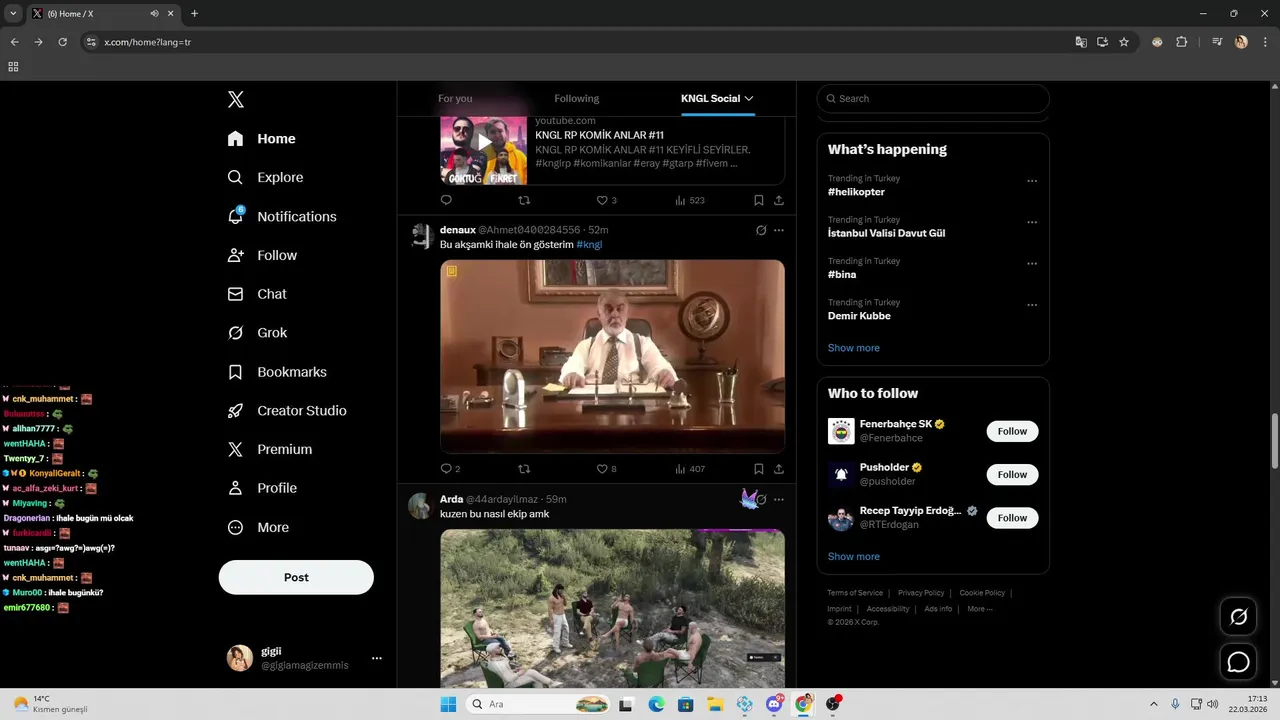The width and height of the screenshot is (1280, 720).
Task: Expand the More footer links dropdown
Action: [980, 609]
